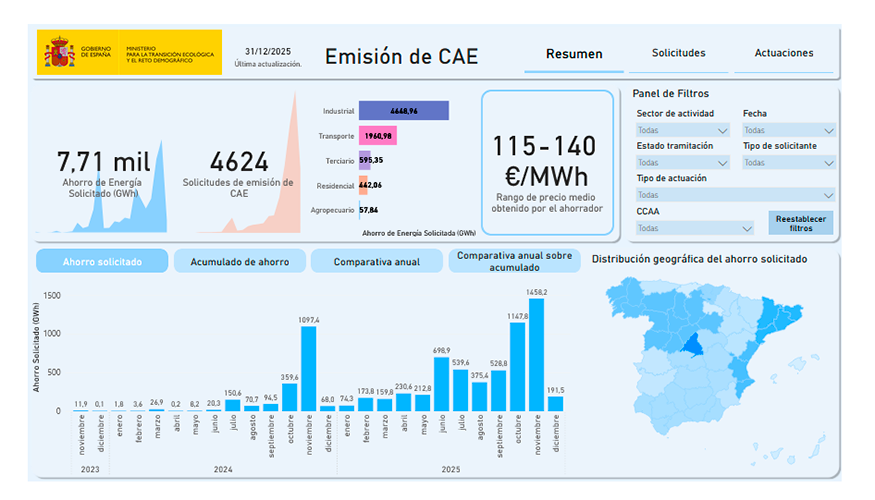Screen dimensions: 875x500
Task: Switch to the Solicitudes tab
Action: pyautogui.click(x=678, y=53)
